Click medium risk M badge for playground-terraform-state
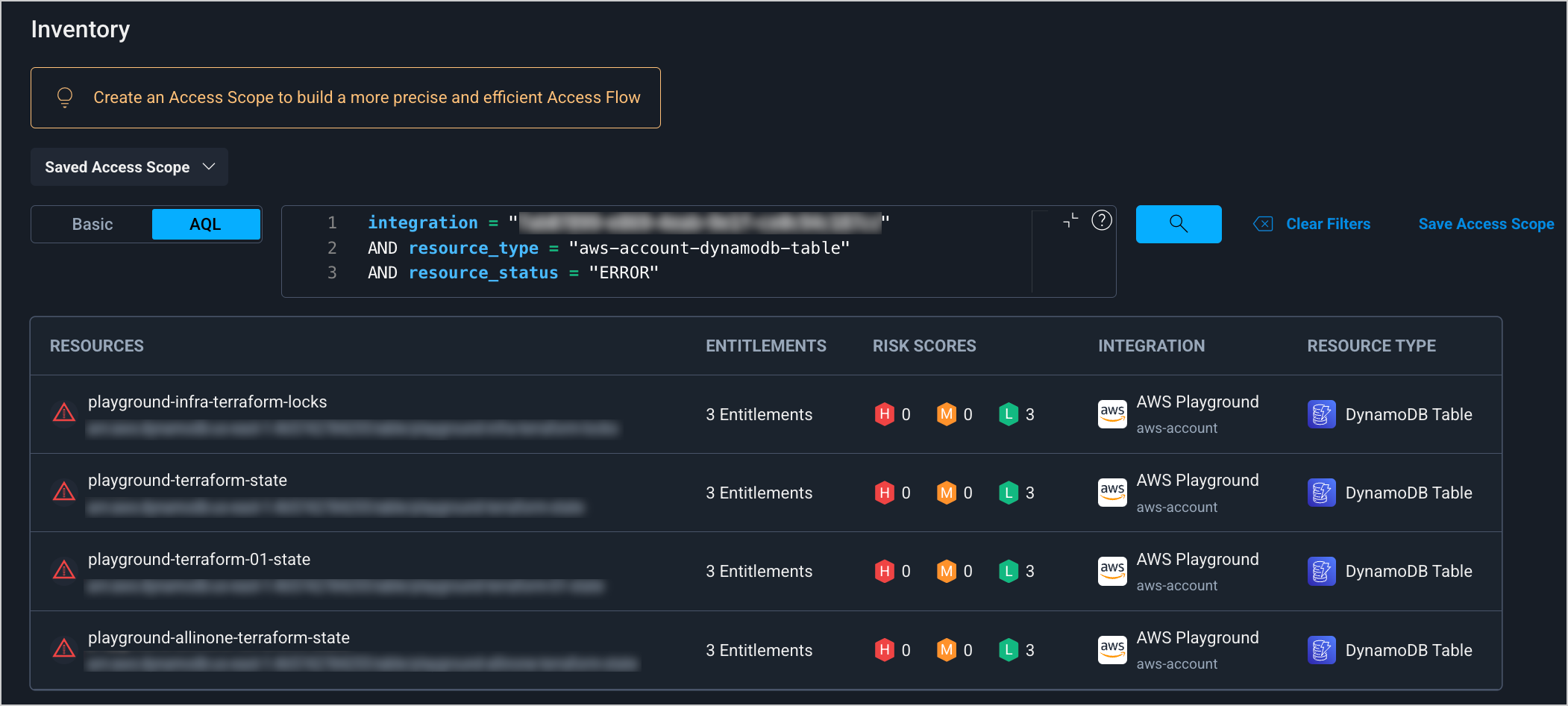1568x706 pixels. [x=946, y=493]
